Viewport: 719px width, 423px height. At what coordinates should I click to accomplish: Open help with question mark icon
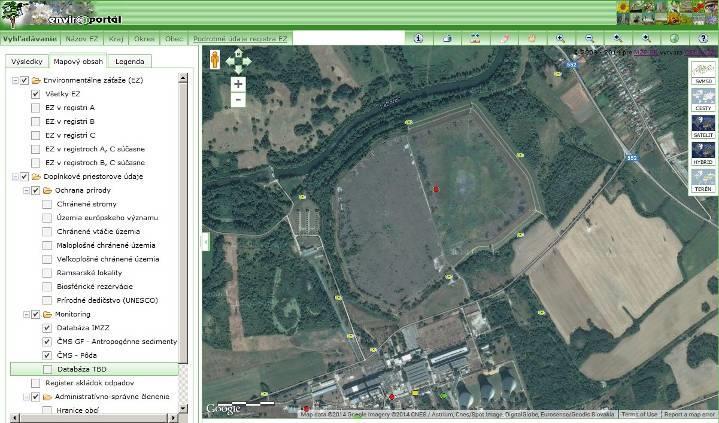pyautogui.click(x=703, y=39)
